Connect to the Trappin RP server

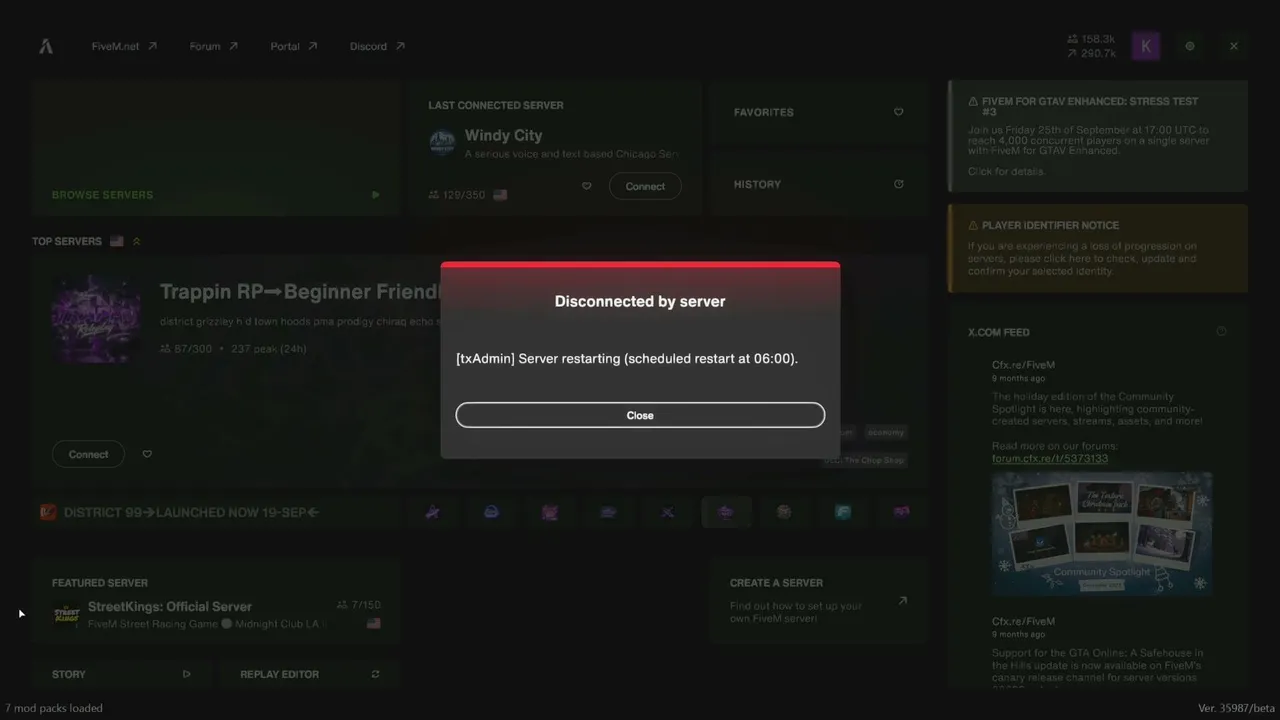(88, 454)
